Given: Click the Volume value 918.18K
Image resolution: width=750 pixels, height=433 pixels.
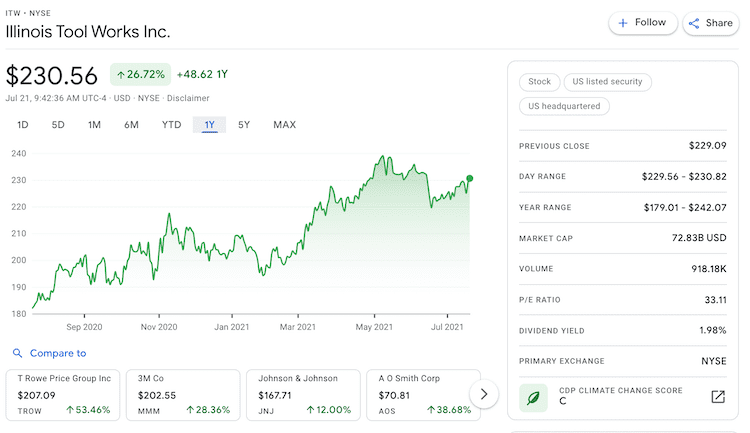Looking at the screenshot, I should (709, 269).
